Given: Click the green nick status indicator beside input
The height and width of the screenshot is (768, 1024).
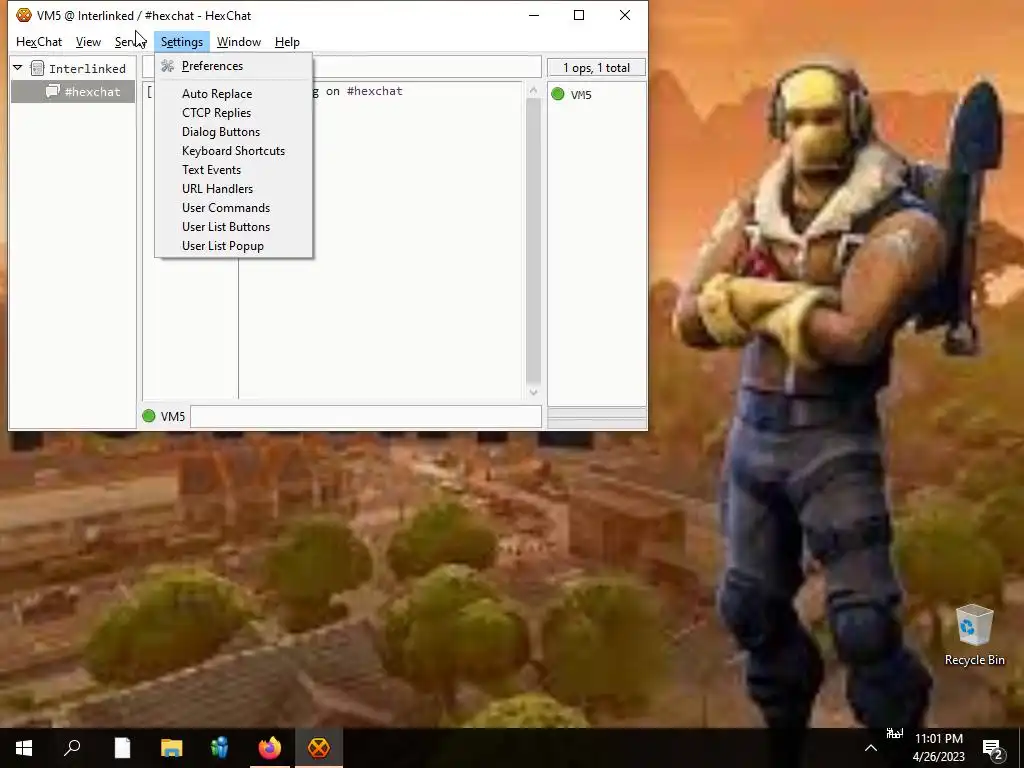Looking at the screenshot, I should [149, 416].
